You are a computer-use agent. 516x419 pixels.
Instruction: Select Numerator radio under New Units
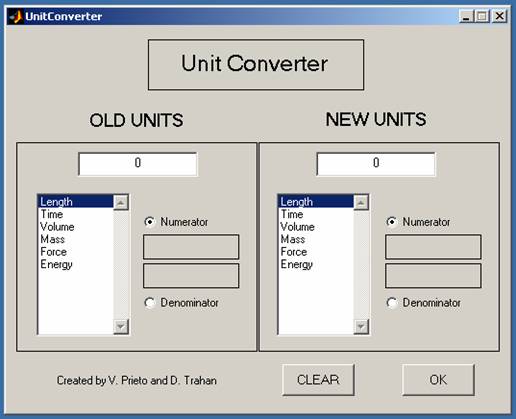click(x=392, y=222)
